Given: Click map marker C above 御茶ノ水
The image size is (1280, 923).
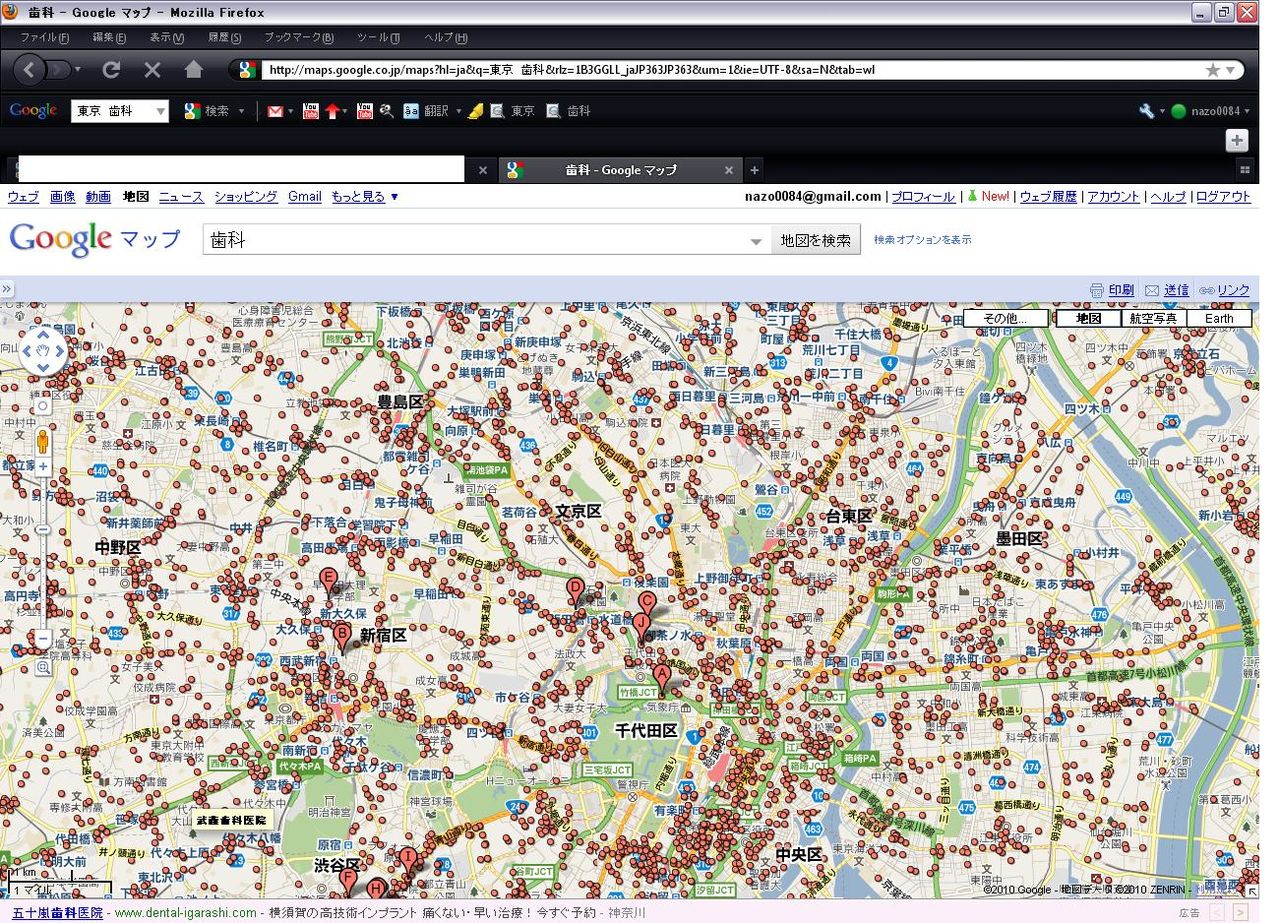Looking at the screenshot, I should coord(647,604).
